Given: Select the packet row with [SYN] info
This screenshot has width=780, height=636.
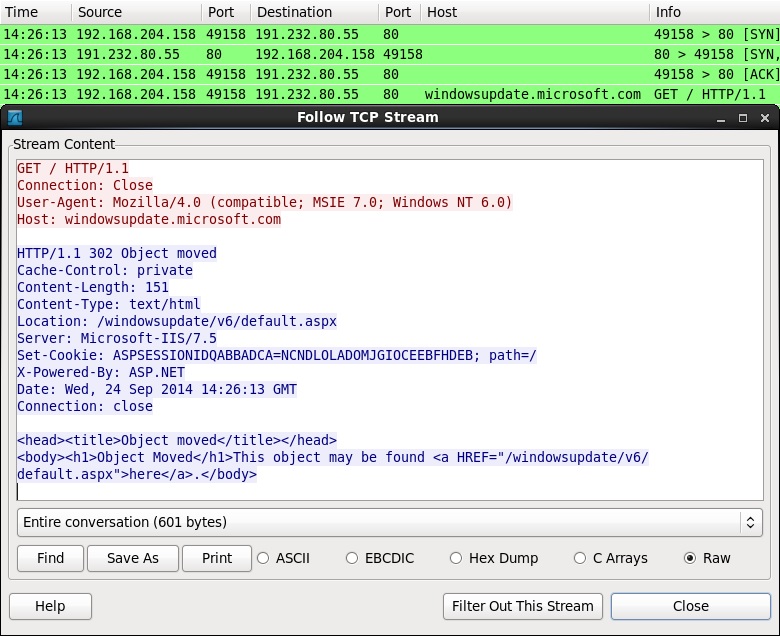Looking at the screenshot, I should (x=390, y=34).
